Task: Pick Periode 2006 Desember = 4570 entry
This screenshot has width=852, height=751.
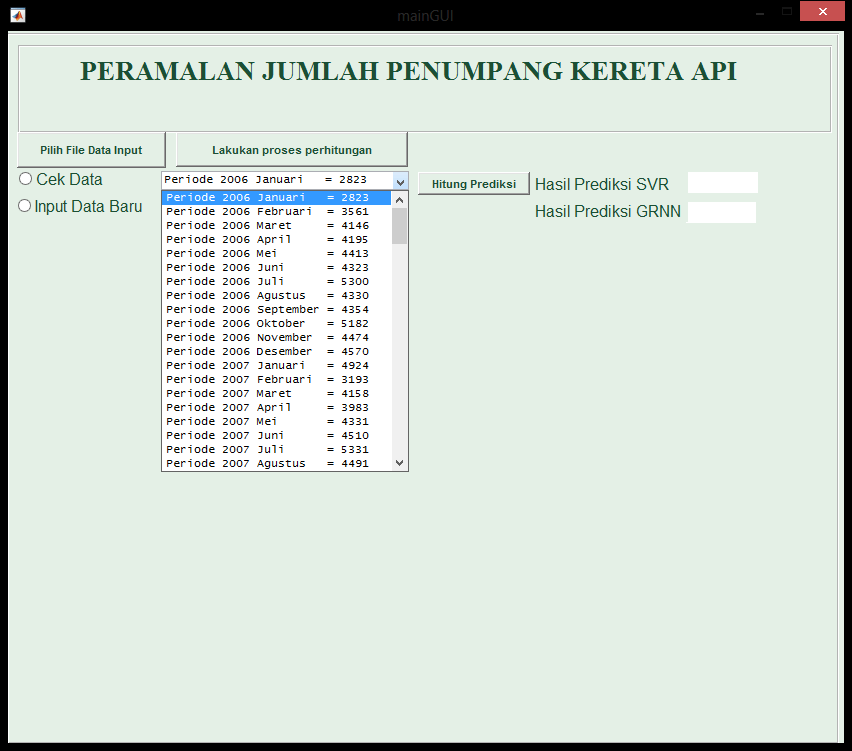Action: click(x=267, y=352)
